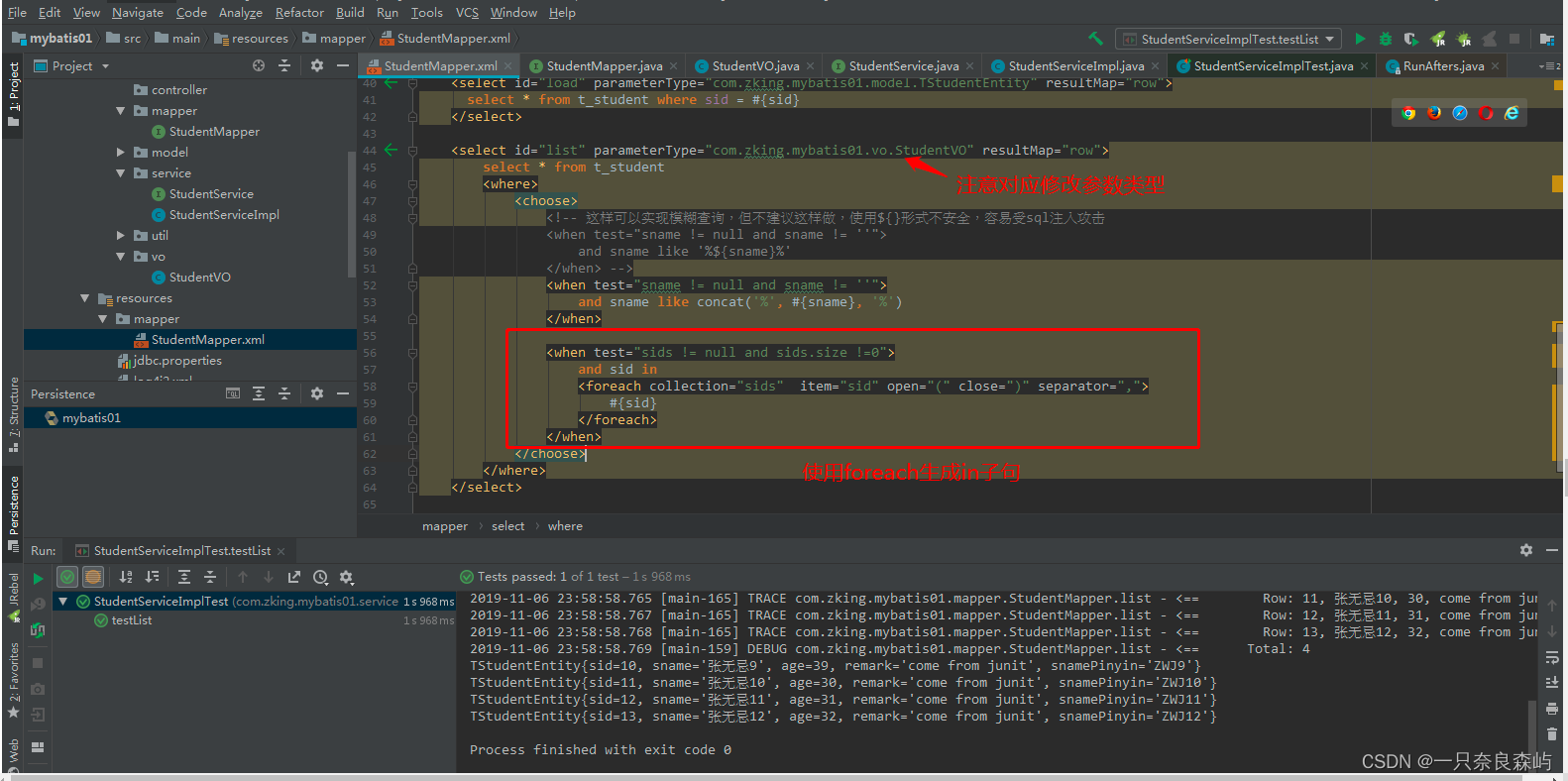Switch to the StudentVO.java editor tab

point(754,66)
